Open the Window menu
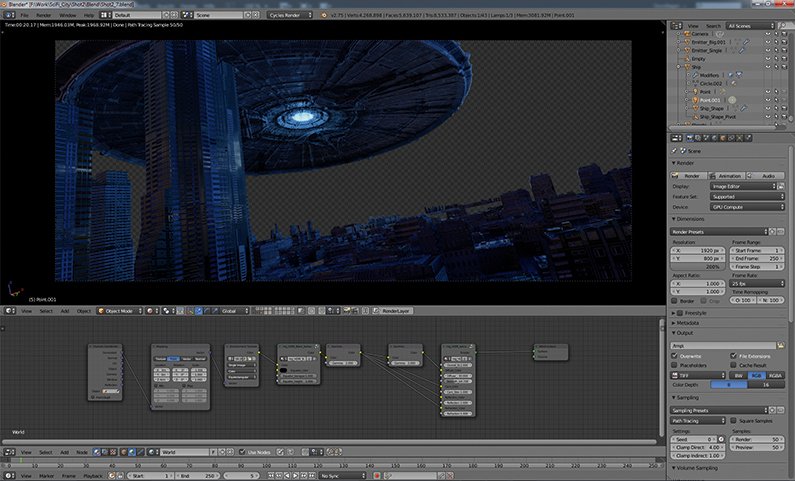 tap(67, 15)
